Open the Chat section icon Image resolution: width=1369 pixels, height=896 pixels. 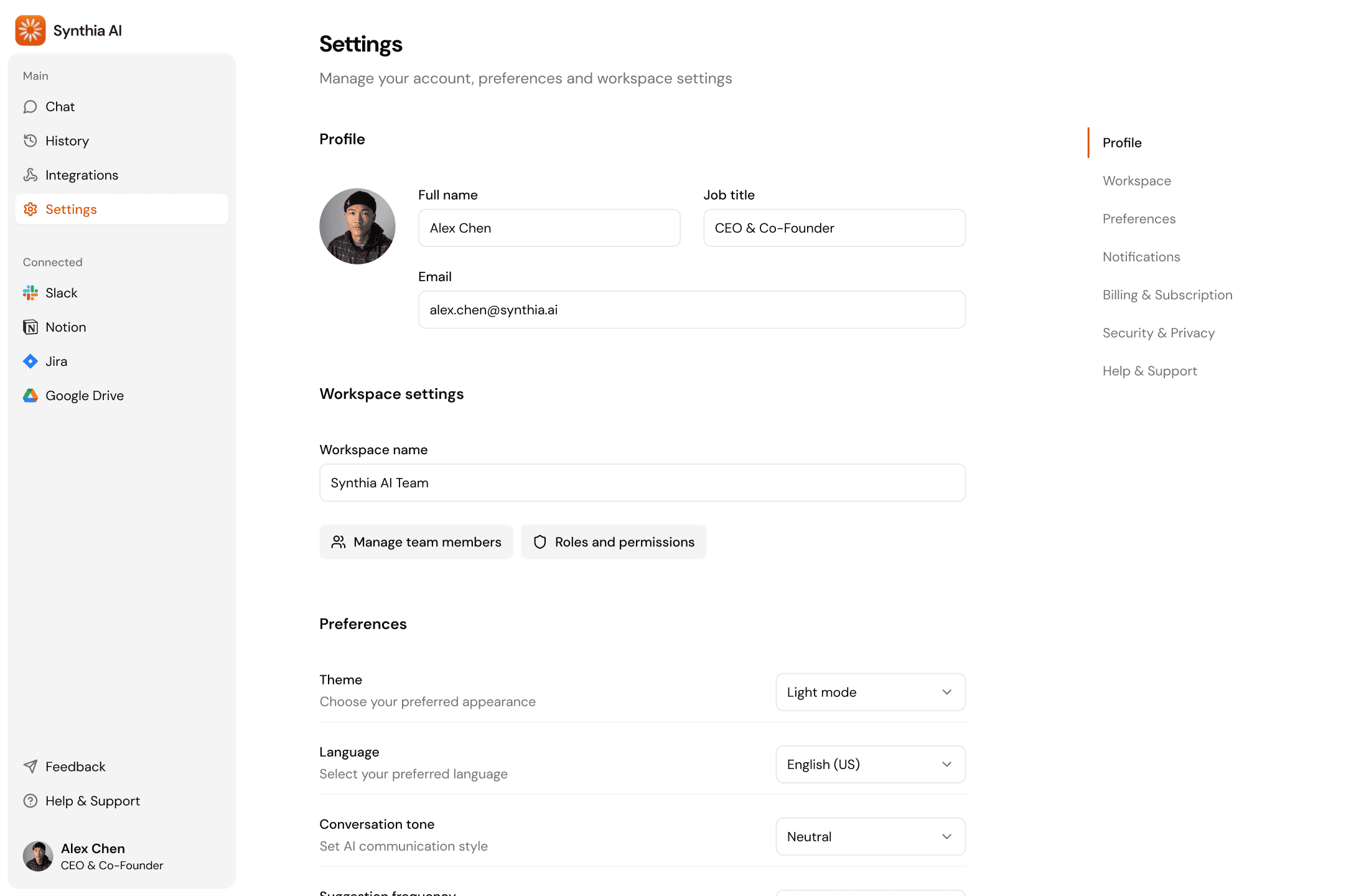30,106
